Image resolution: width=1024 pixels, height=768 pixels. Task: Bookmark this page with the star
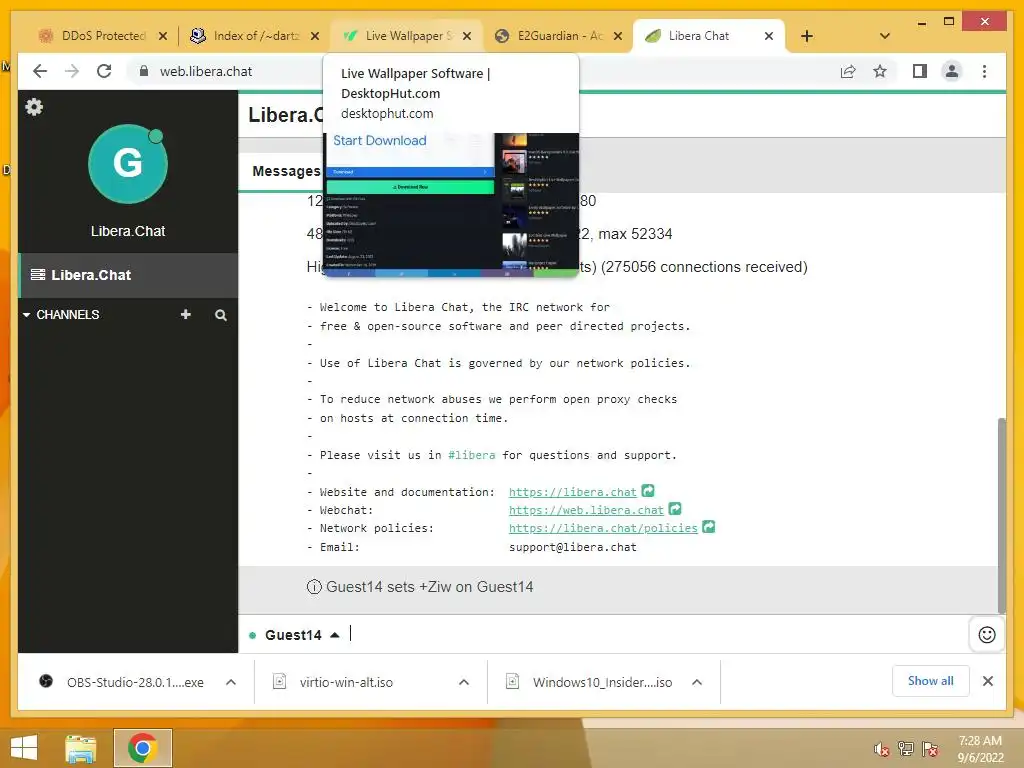tap(880, 71)
